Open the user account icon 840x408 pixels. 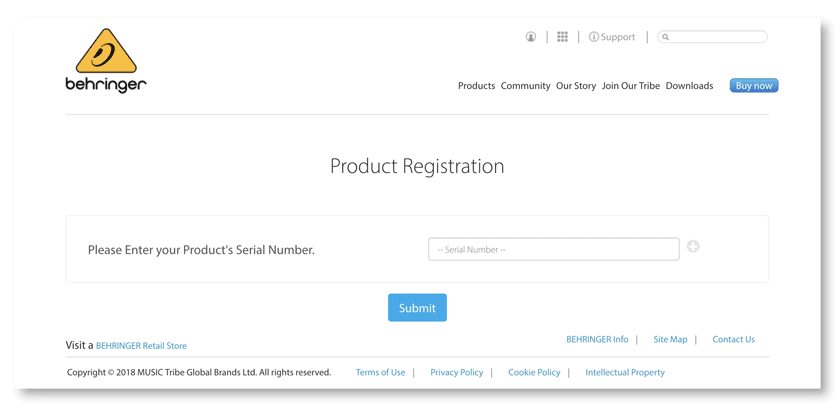pos(530,37)
